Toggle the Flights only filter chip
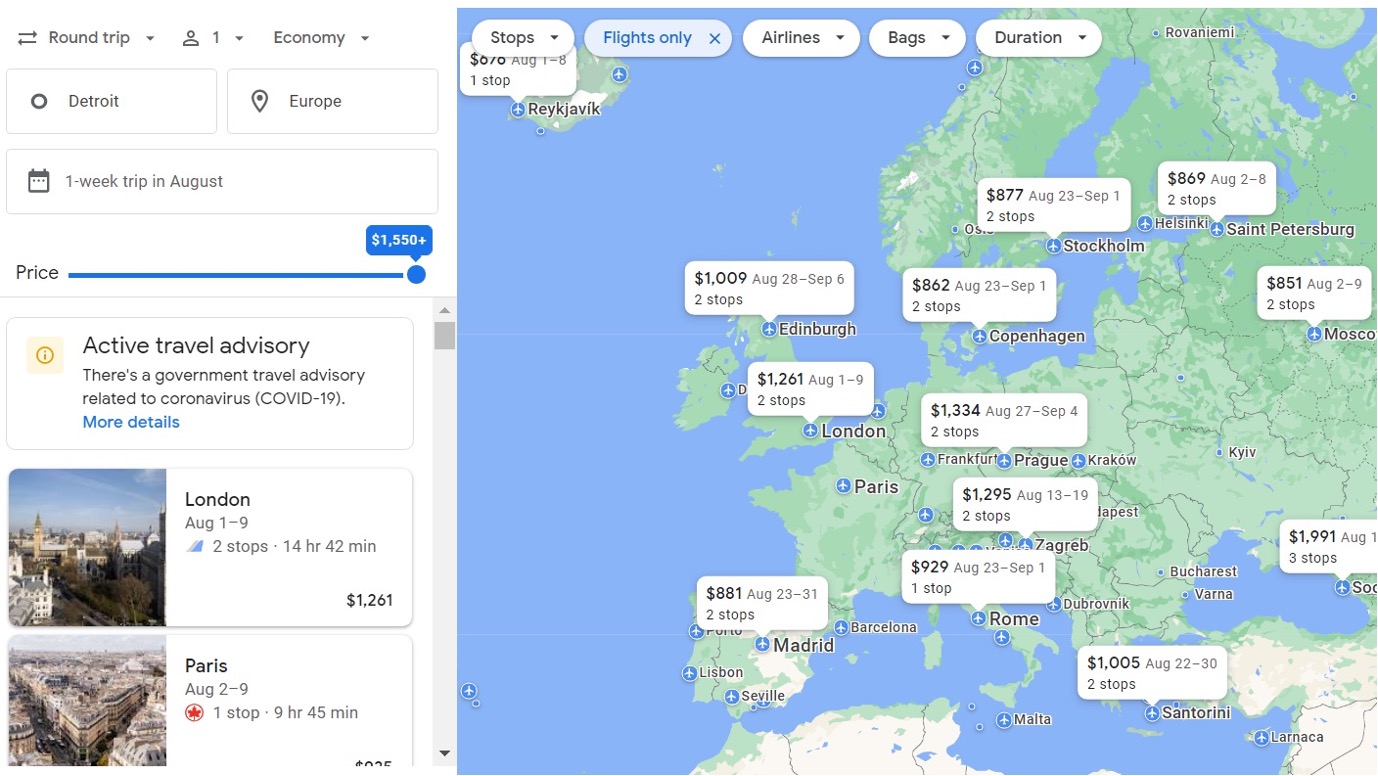The height and width of the screenshot is (776, 1378). click(x=646, y=38)
